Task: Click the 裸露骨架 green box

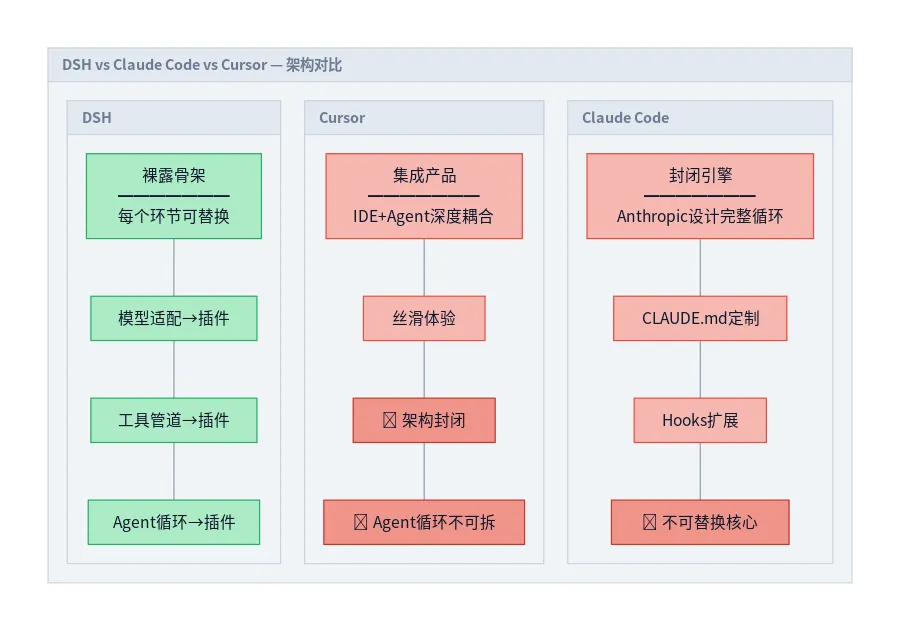Action: point(174,196)
